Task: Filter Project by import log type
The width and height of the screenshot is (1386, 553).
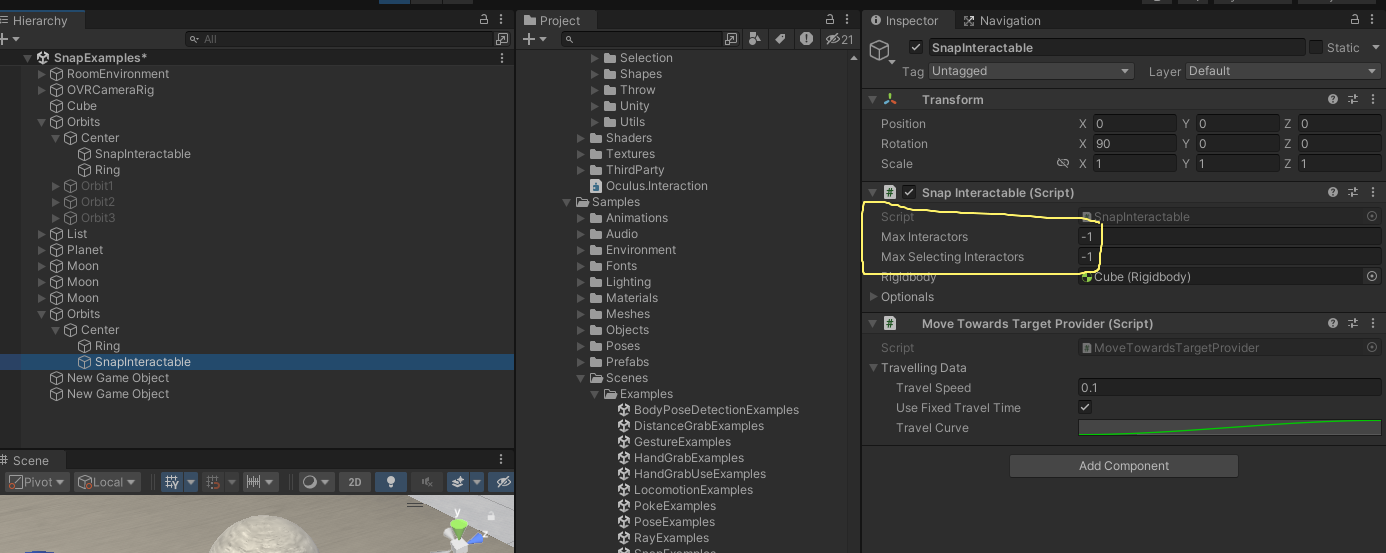Action: coord(806,39)
